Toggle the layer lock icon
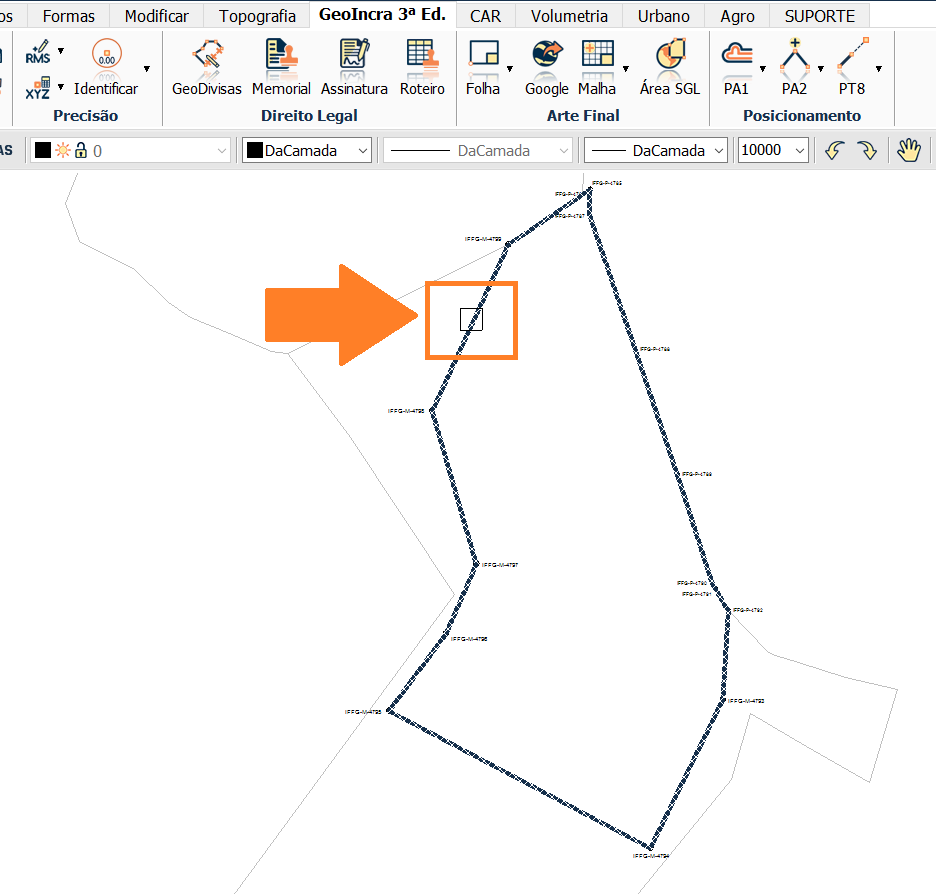This screenshot has width=936, height=894. pos(81,151)
